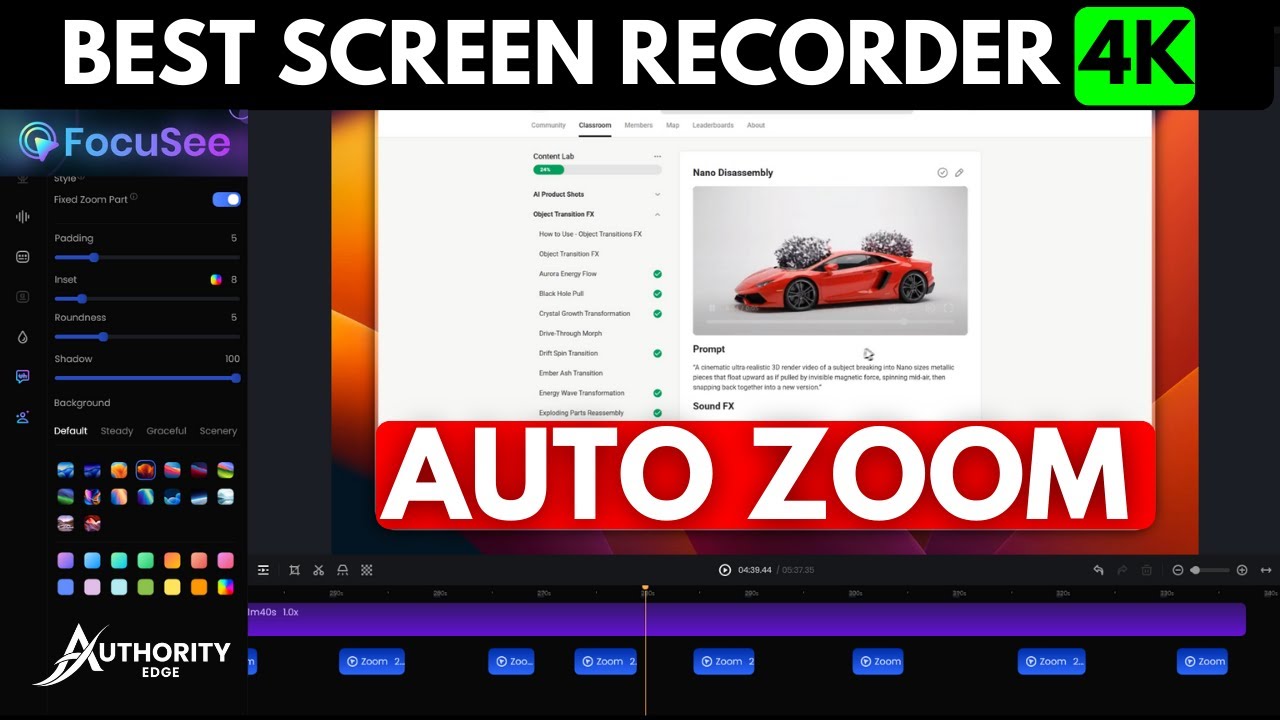Zoom in the timeline with plus icon
Viewport: 1280px width, 720px height.
(x=1242, y=570)
